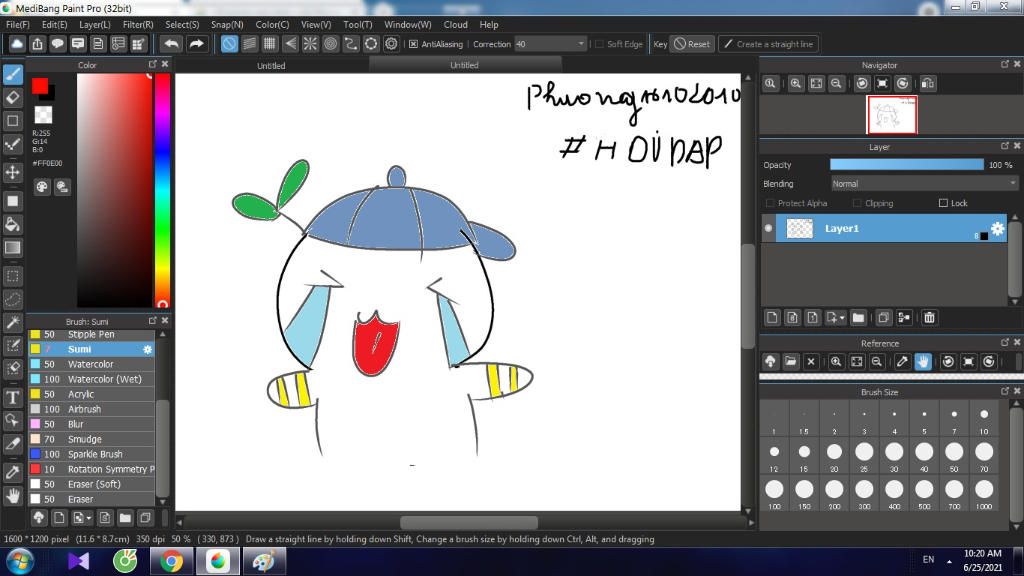
Task: Undock the Layer panel
Action: pos(1004,146)
